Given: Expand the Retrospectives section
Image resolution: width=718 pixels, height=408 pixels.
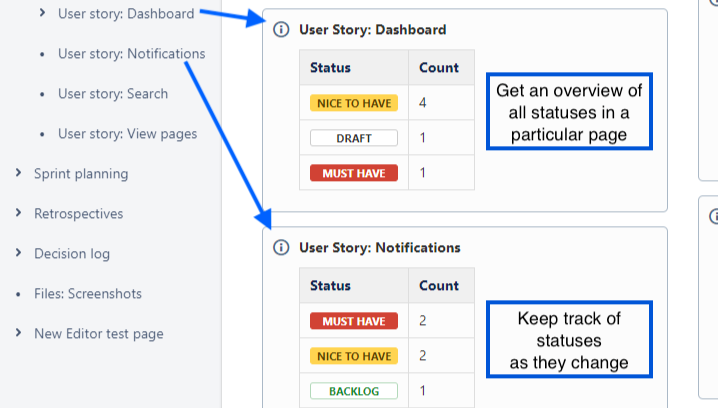Looking at the screenshot, I should tap(19, 213).
